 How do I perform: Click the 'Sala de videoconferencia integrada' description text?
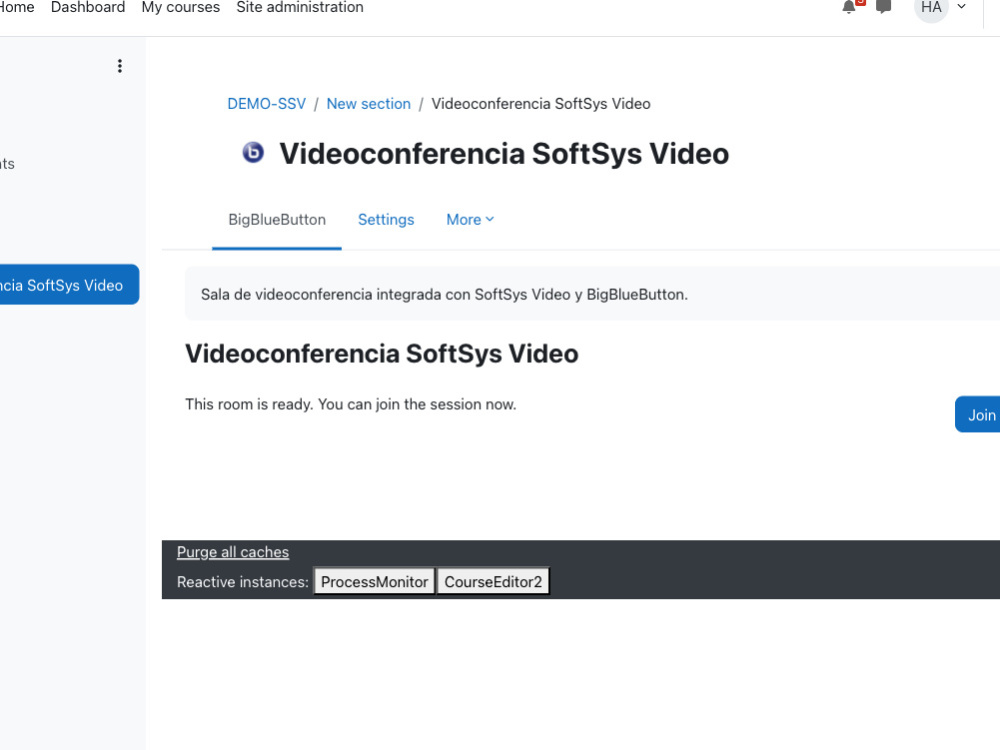(445, 295)
